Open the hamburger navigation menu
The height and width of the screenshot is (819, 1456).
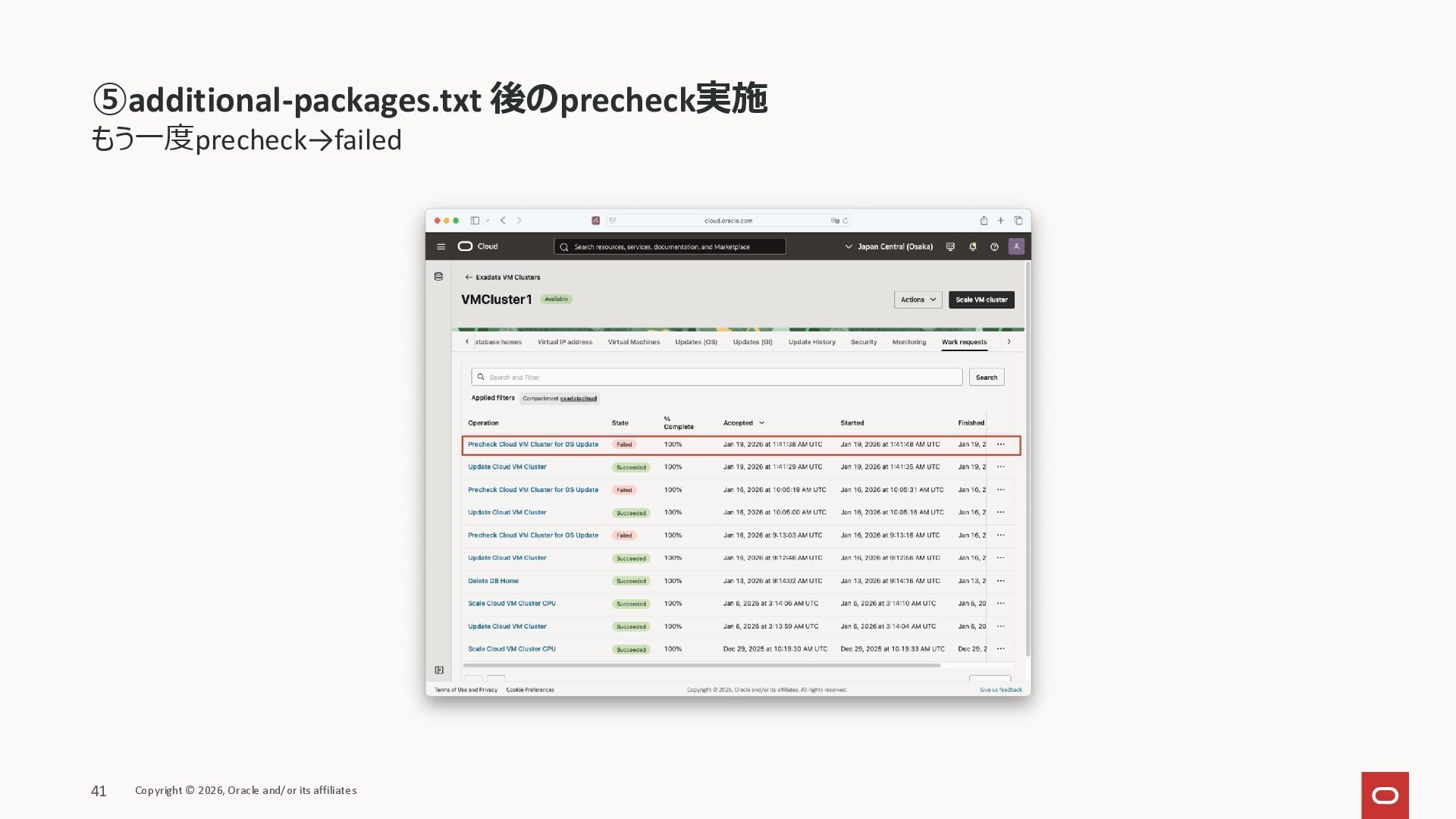coord(441,246)
